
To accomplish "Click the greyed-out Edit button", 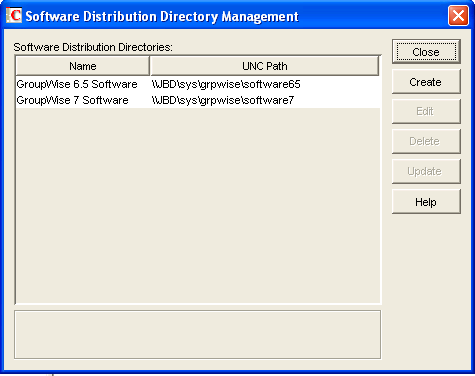I will click(x=426, y=111).
